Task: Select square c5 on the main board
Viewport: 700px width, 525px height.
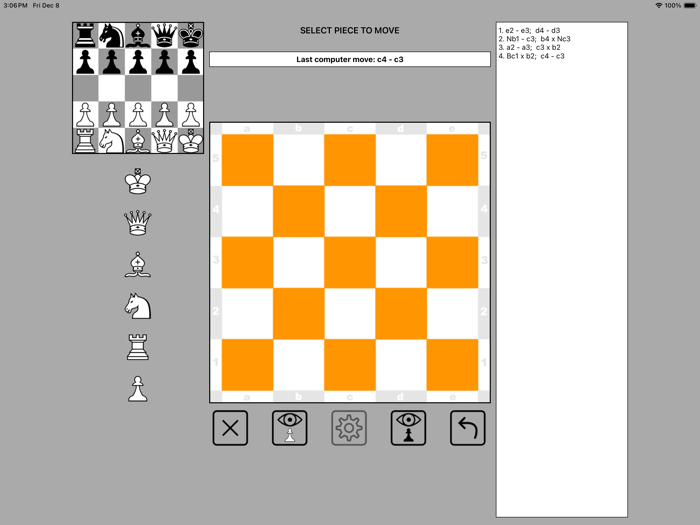Action: point(350,160)
